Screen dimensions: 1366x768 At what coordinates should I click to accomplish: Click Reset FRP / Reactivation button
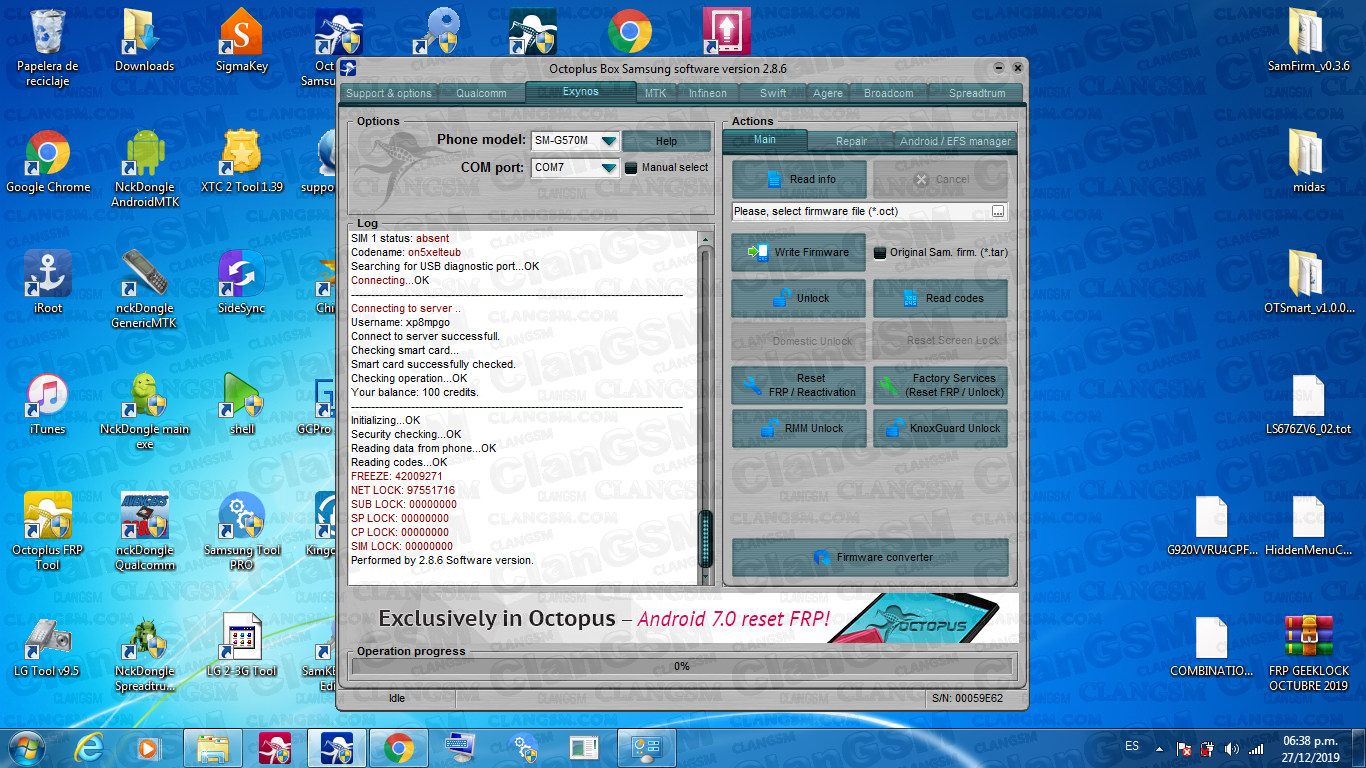click(x=800, y=385)
